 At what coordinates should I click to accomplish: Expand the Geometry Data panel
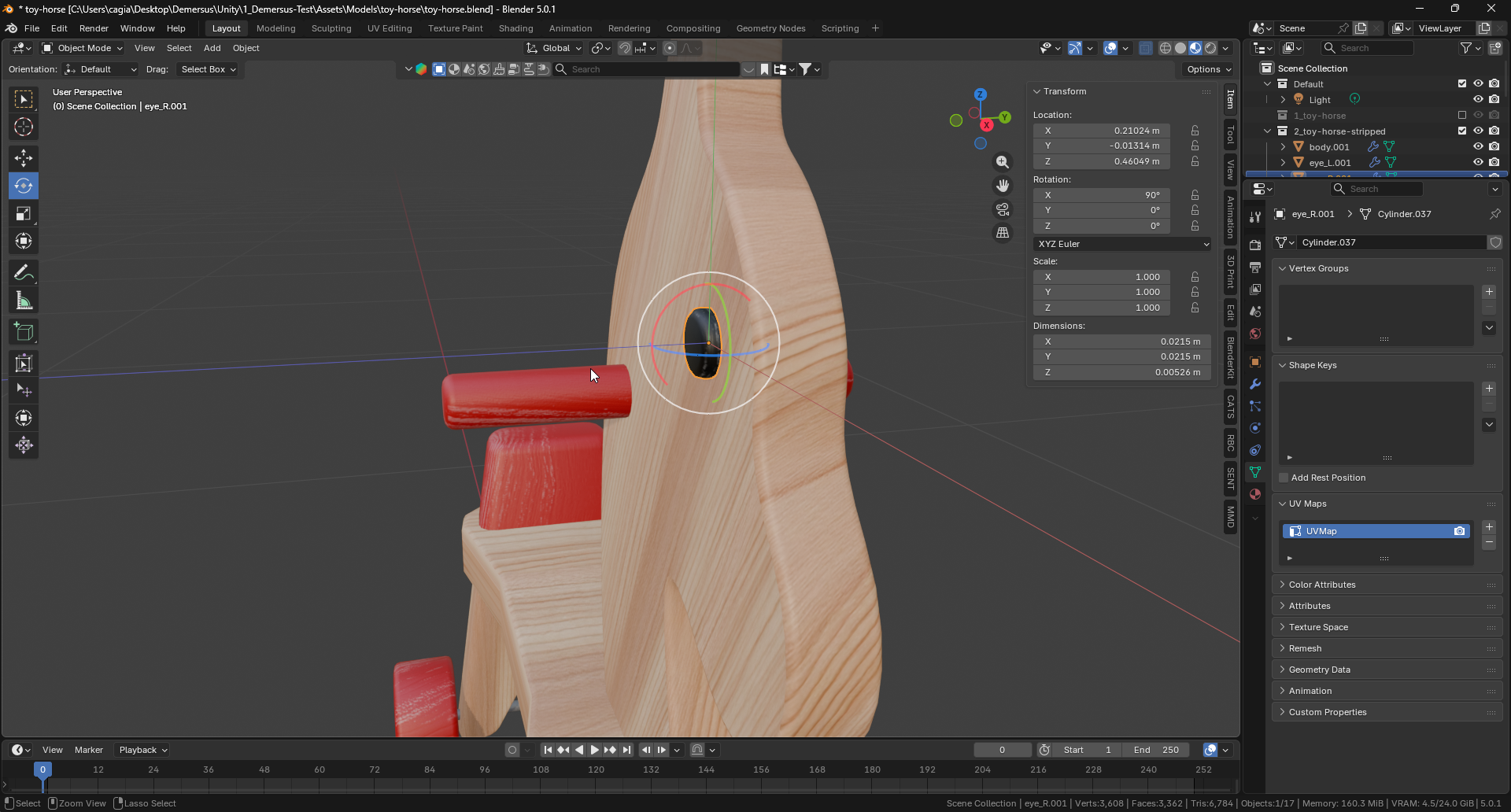1387,670
